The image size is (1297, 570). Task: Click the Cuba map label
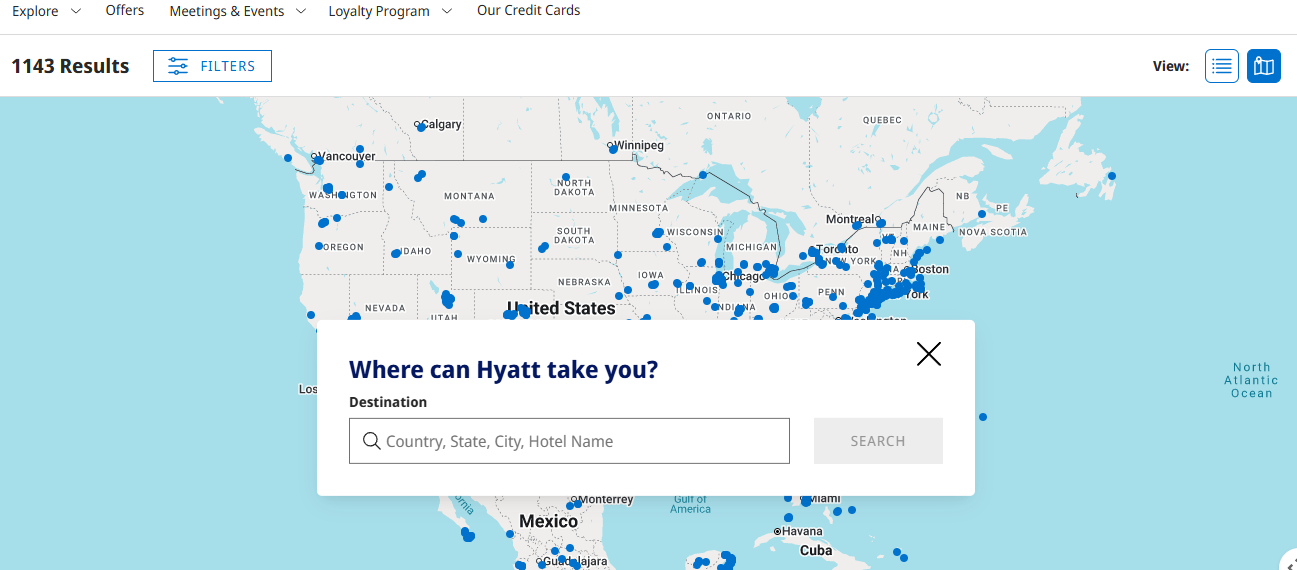point(816,550)
